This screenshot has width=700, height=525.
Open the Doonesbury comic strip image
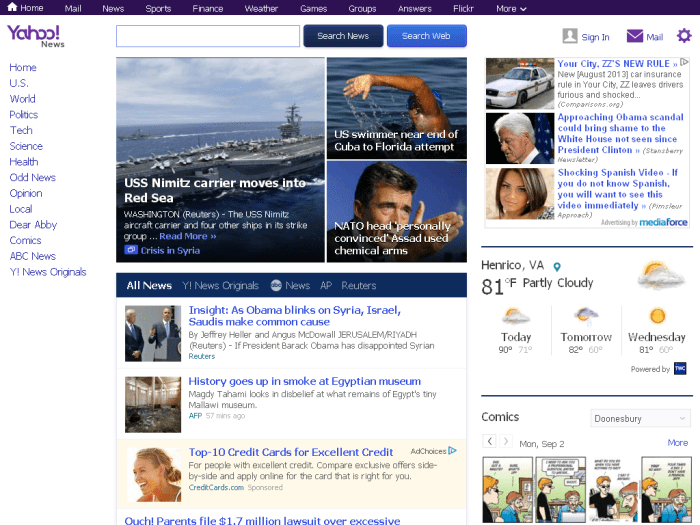[587, 489]
